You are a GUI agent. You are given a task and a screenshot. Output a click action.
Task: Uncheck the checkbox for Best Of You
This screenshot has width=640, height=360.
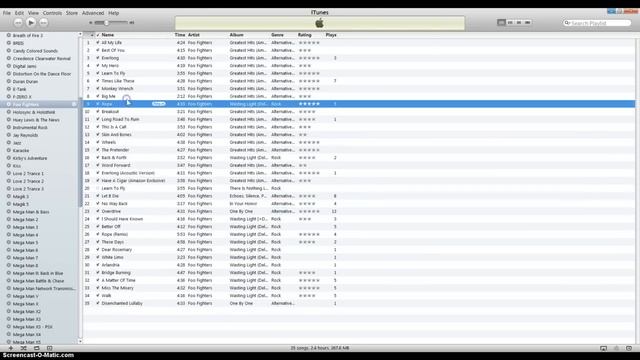[98, 50]
